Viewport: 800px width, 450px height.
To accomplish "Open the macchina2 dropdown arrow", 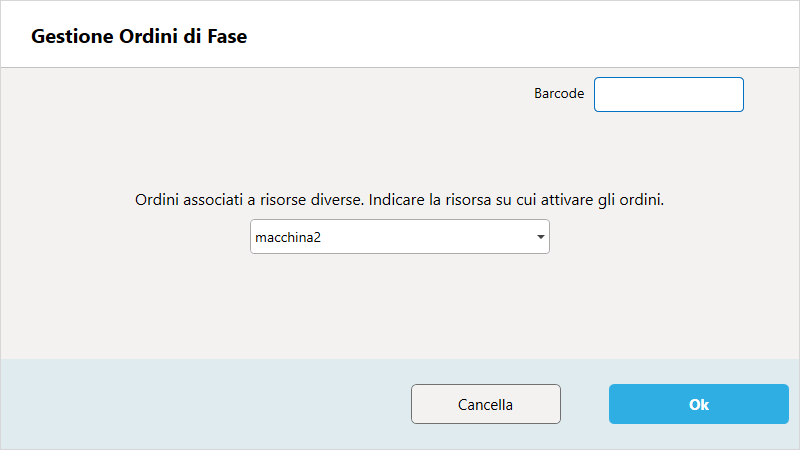I will 540,237.
